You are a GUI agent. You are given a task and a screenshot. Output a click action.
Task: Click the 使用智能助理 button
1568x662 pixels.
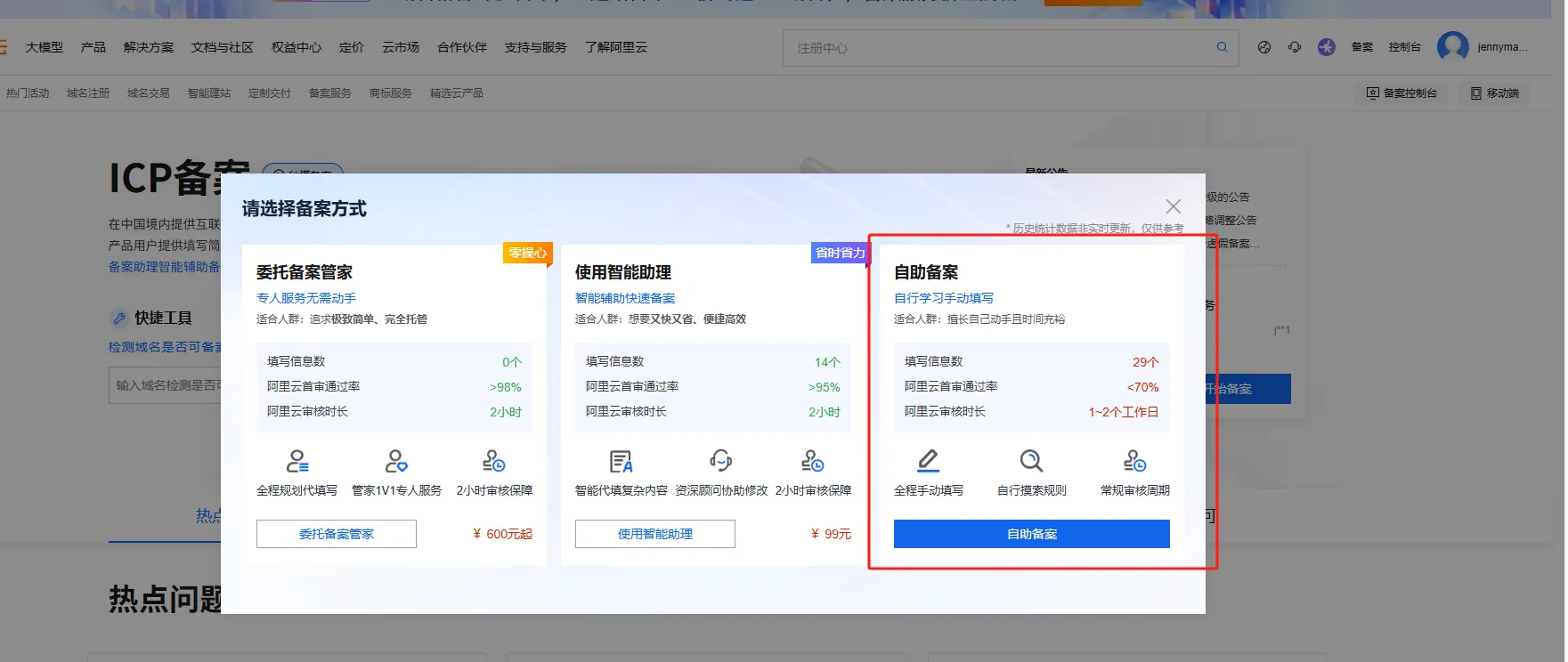(x=654, y=534)
